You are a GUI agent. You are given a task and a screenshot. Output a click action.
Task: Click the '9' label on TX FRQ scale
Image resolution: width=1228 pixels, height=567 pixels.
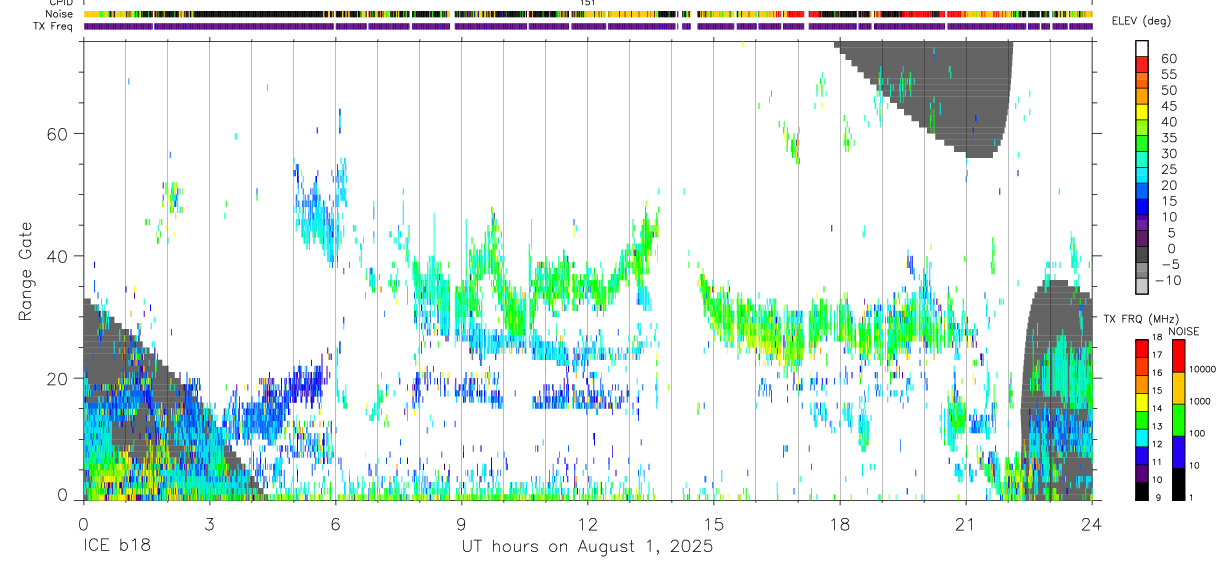[x=1157, y=499]
